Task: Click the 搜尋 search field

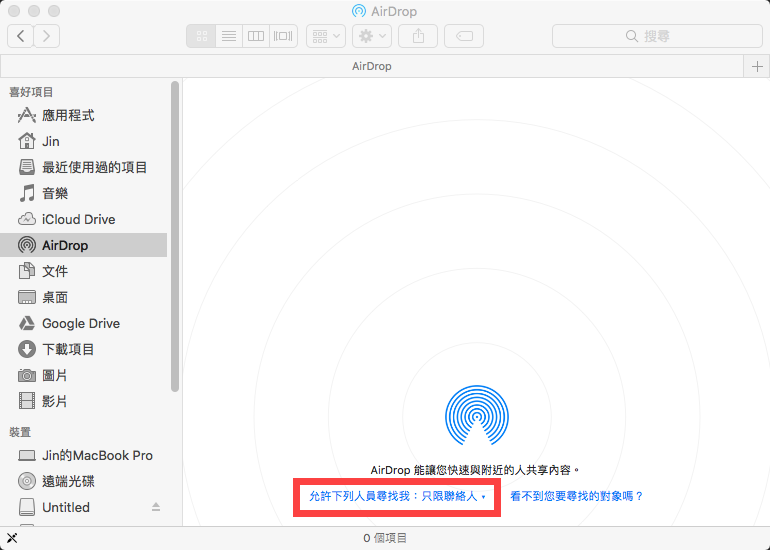Action: pyautogui.click(x=657, y=36)
